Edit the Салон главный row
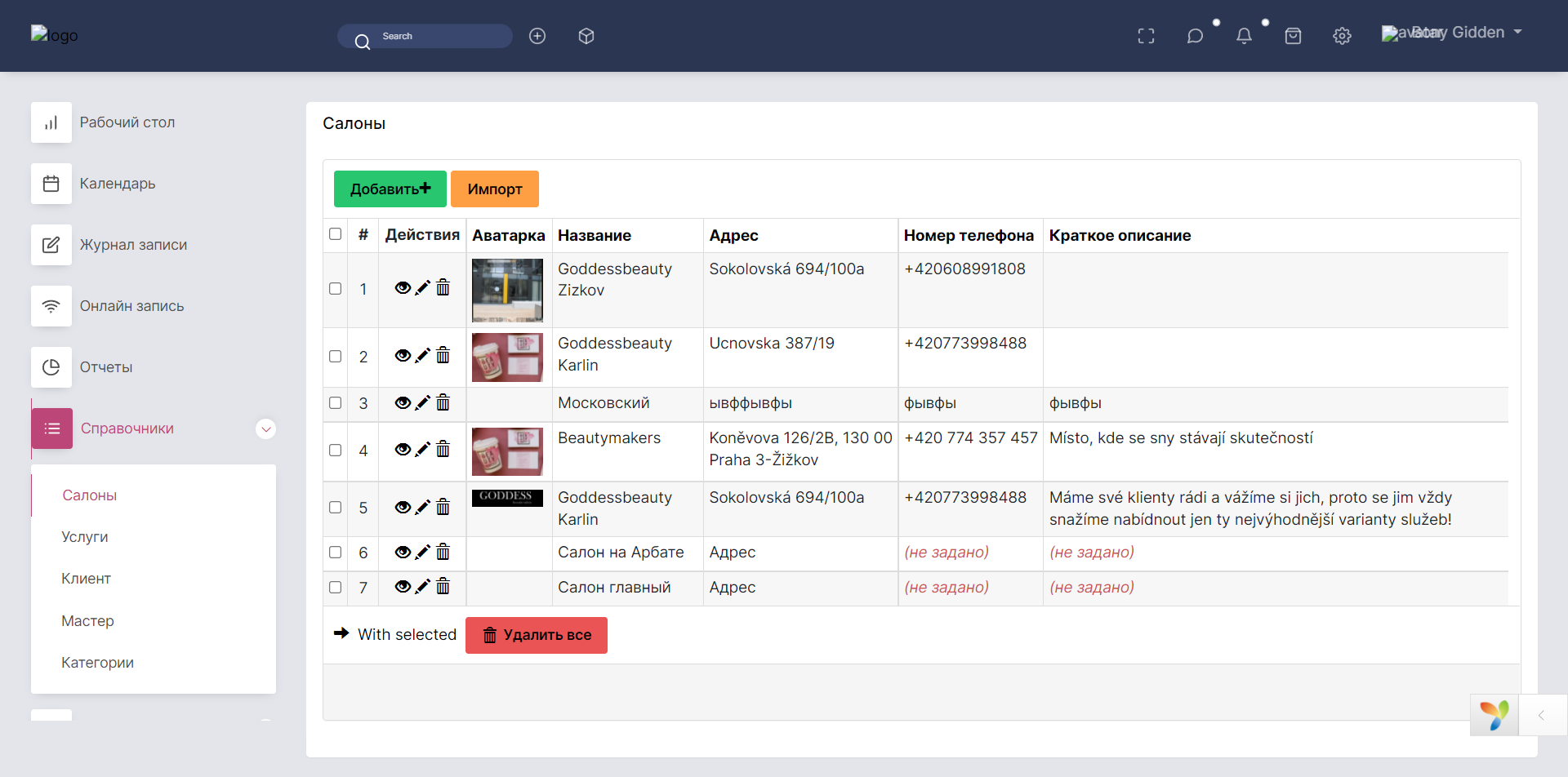The width and height of the screenshot is (1568, 777). coord(422,587)
